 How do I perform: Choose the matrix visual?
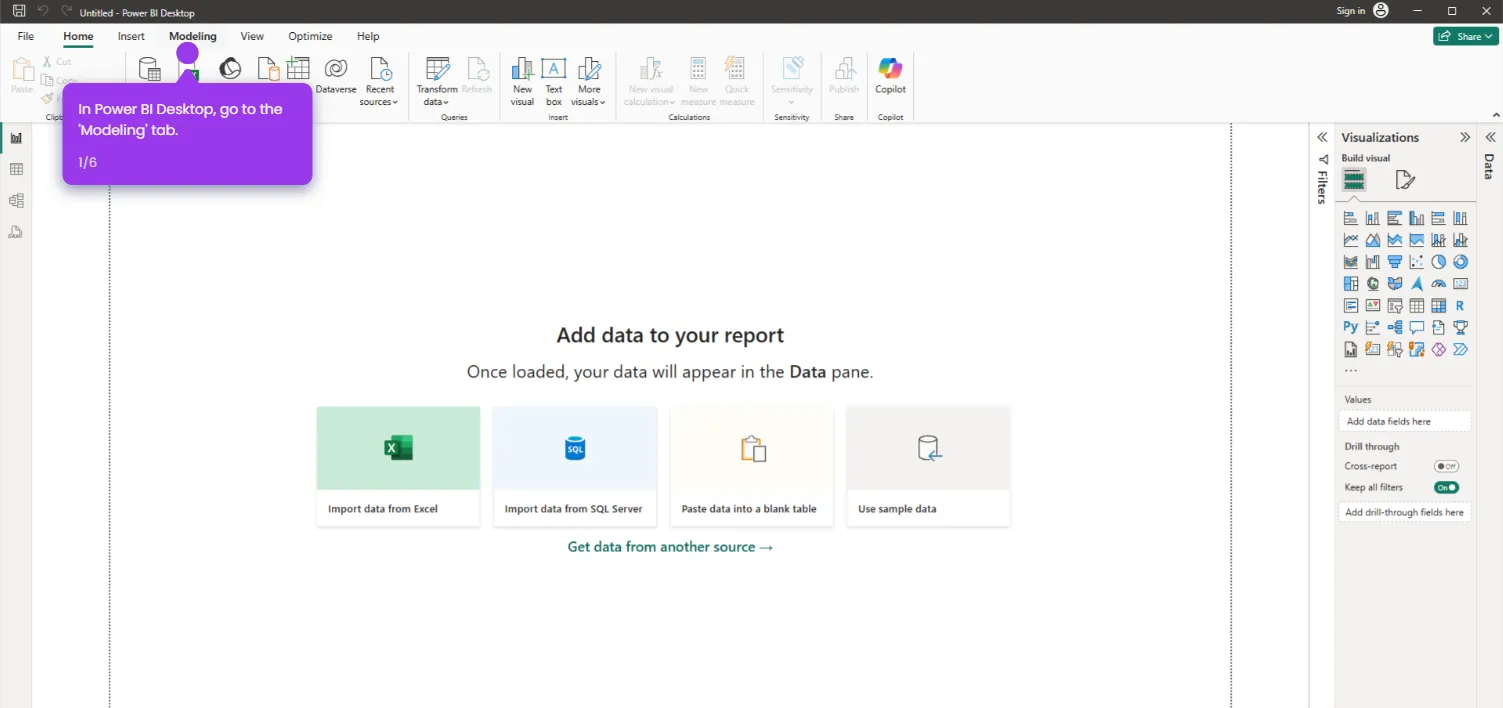click(1439, 306)
